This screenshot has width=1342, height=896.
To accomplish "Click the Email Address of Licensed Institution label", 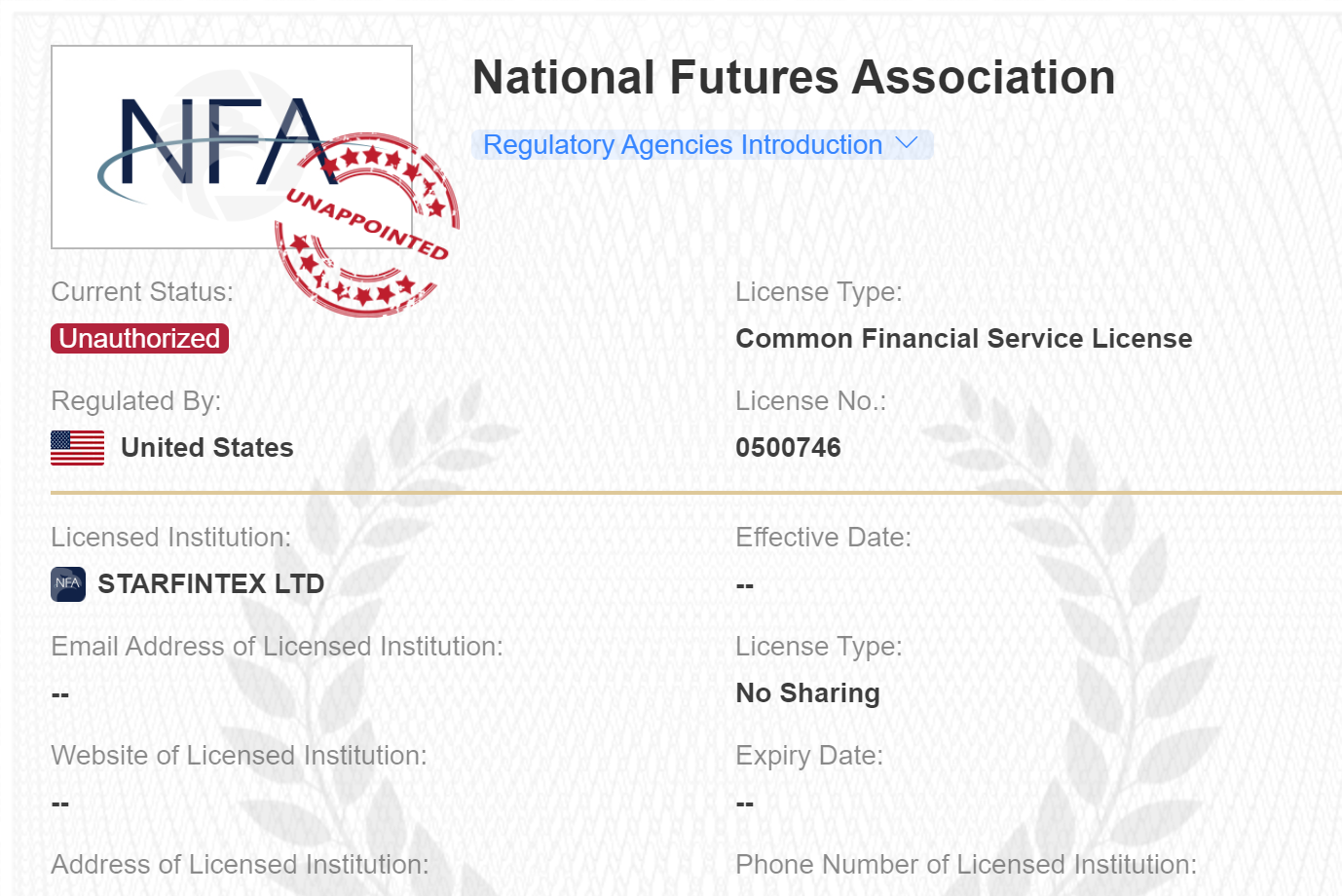I will 277,647.
